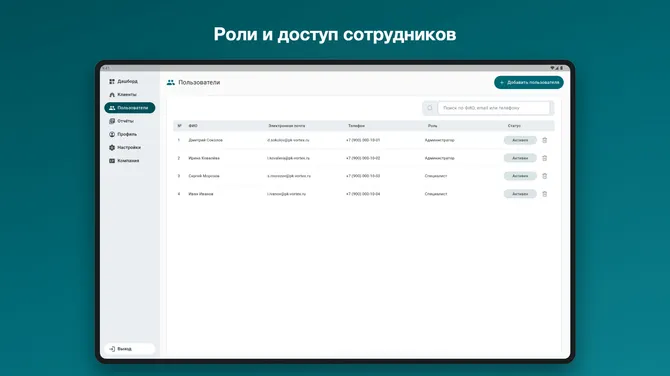This screenshot has width=670, height=376.
Task: Click phone +7 (900) 000-10-04
Action: [363, 194]
